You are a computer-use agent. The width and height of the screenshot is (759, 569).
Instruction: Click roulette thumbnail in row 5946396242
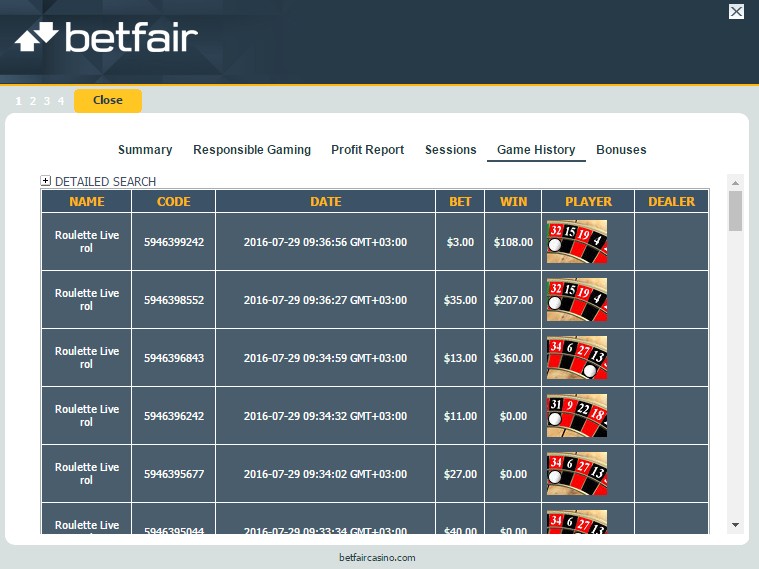tap(576, 416)
